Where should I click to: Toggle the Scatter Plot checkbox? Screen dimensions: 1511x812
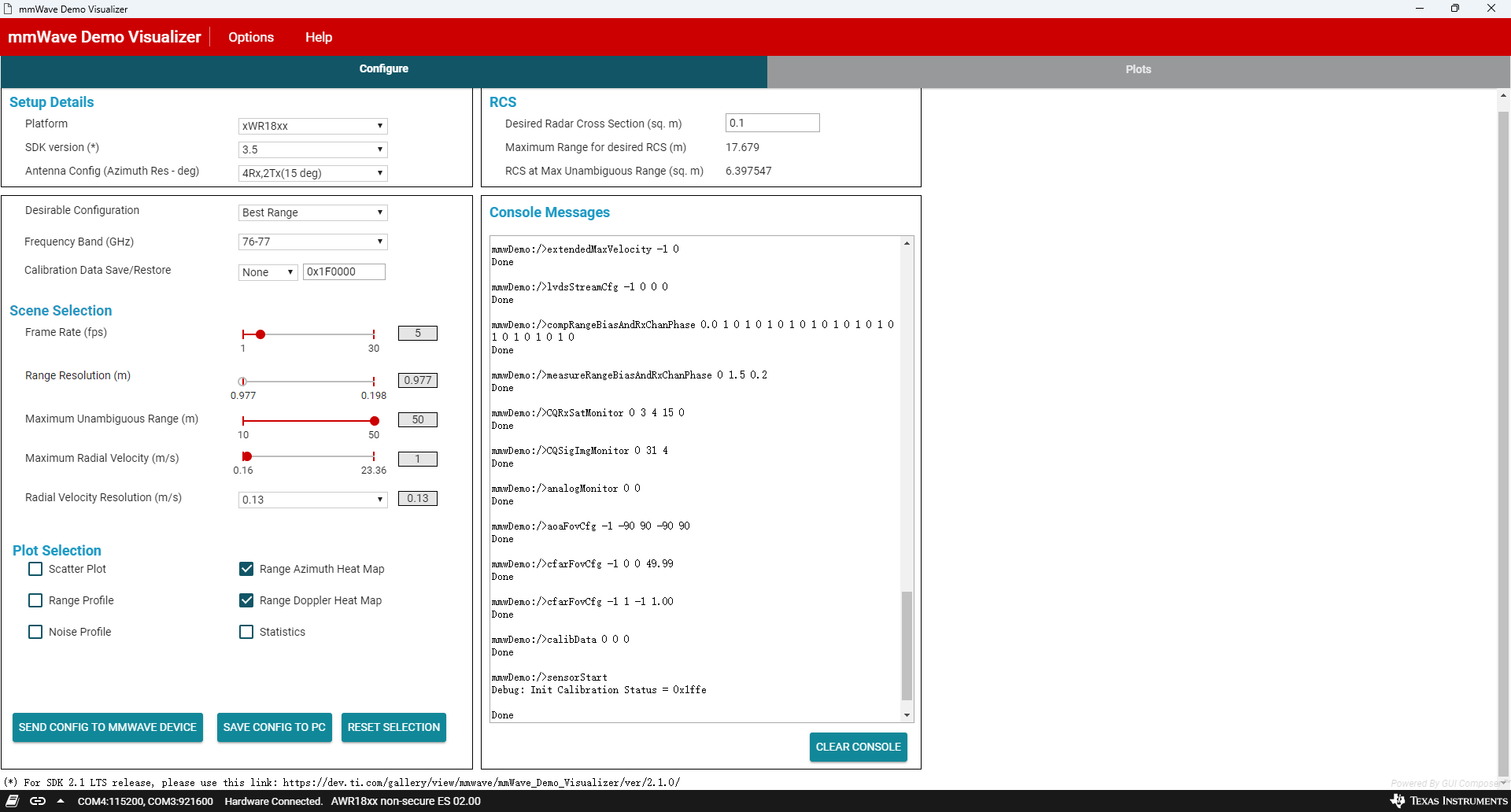[35, 569]
